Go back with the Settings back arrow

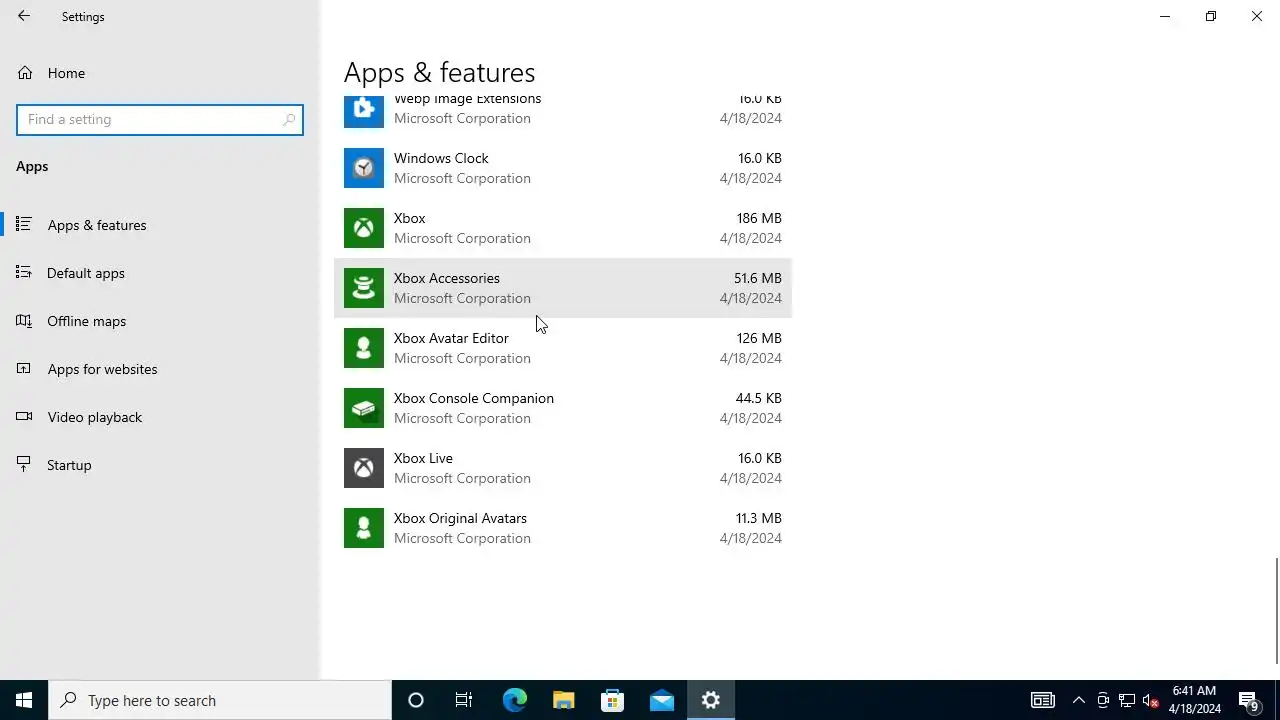24,16
